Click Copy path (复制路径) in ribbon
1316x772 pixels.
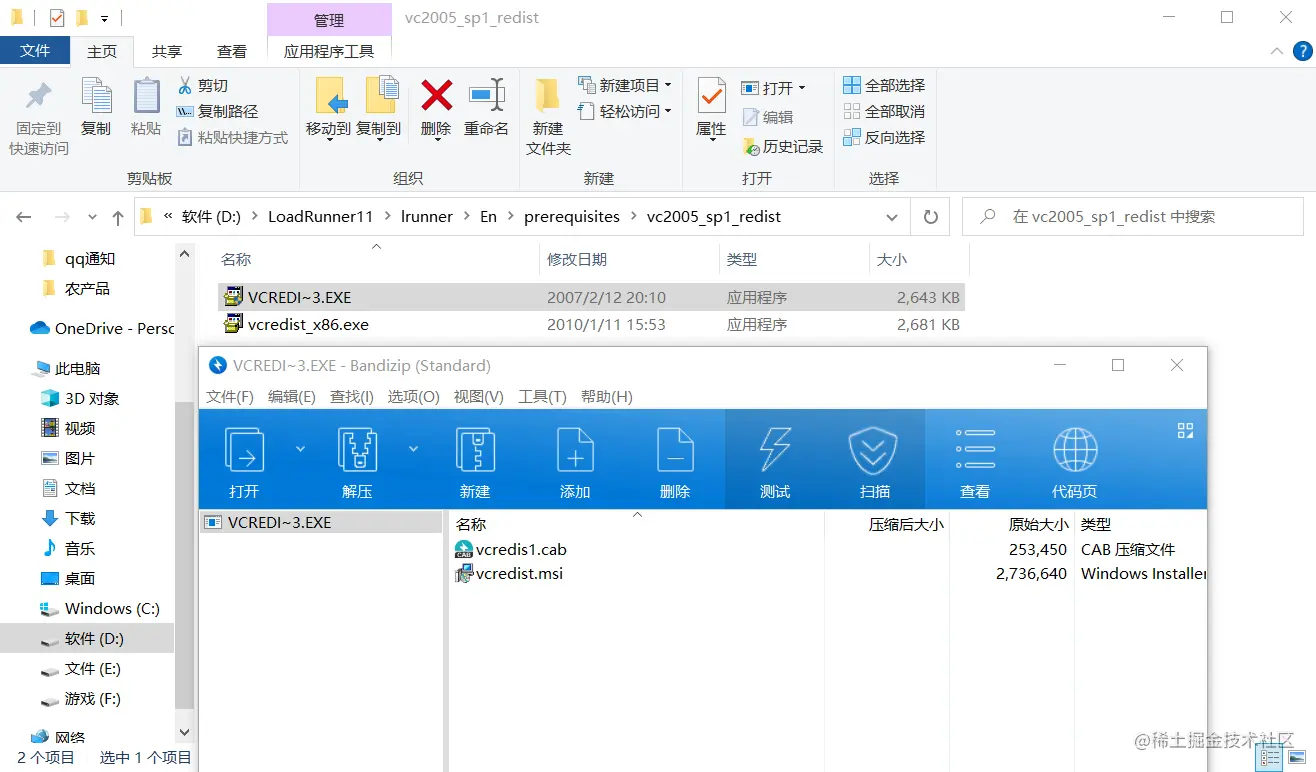point(217,112)
